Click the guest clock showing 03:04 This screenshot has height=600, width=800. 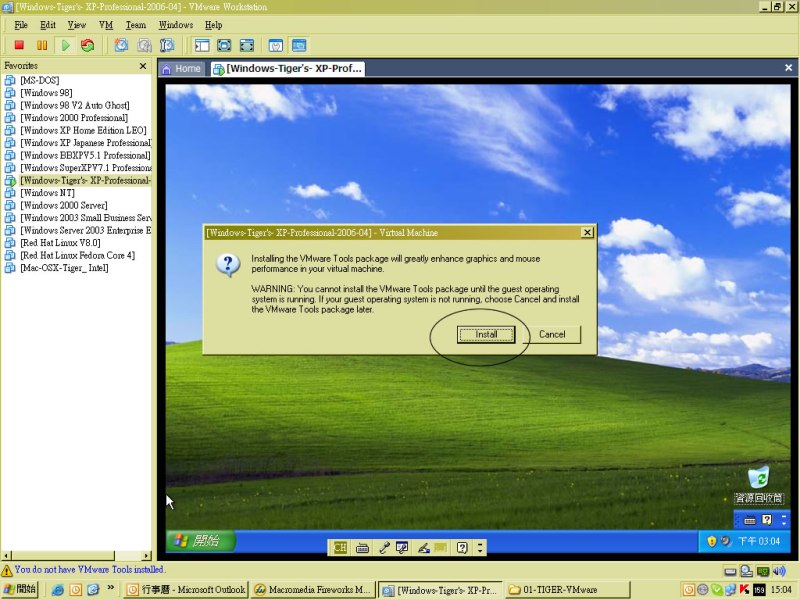759,541
